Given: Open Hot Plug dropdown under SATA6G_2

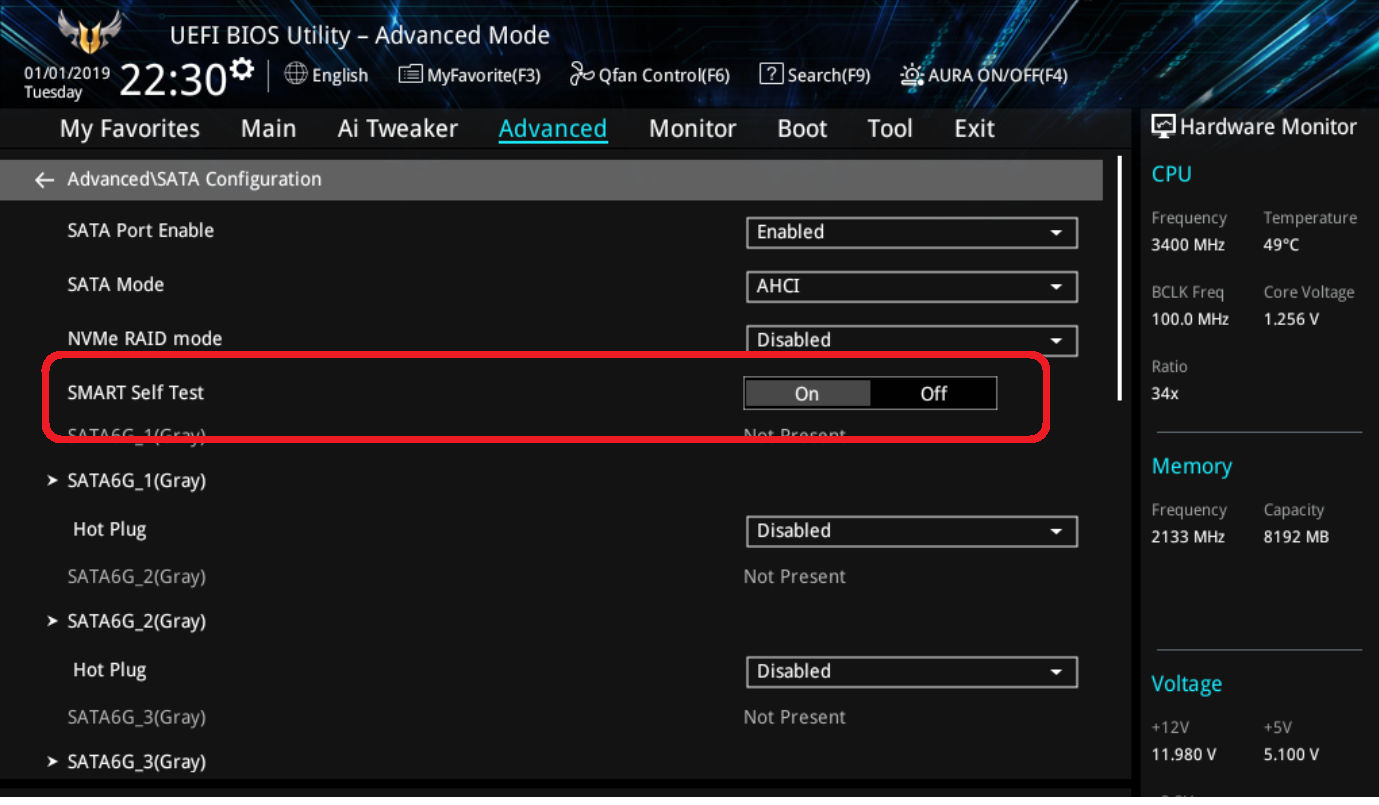Looking at the screenshot, I should coord(912,672).
